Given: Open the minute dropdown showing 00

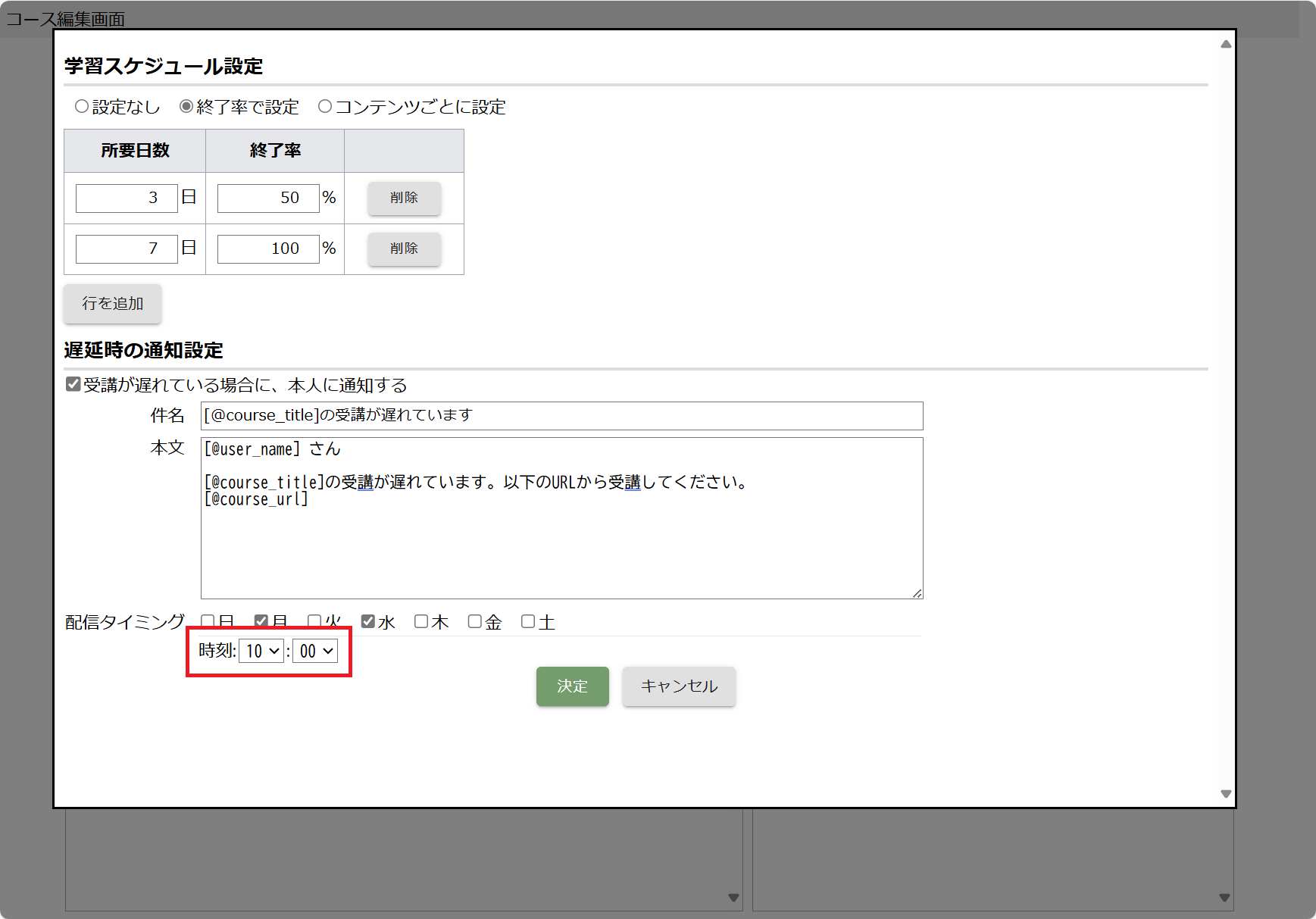Looking at the screenshot, I should (315, 651).
